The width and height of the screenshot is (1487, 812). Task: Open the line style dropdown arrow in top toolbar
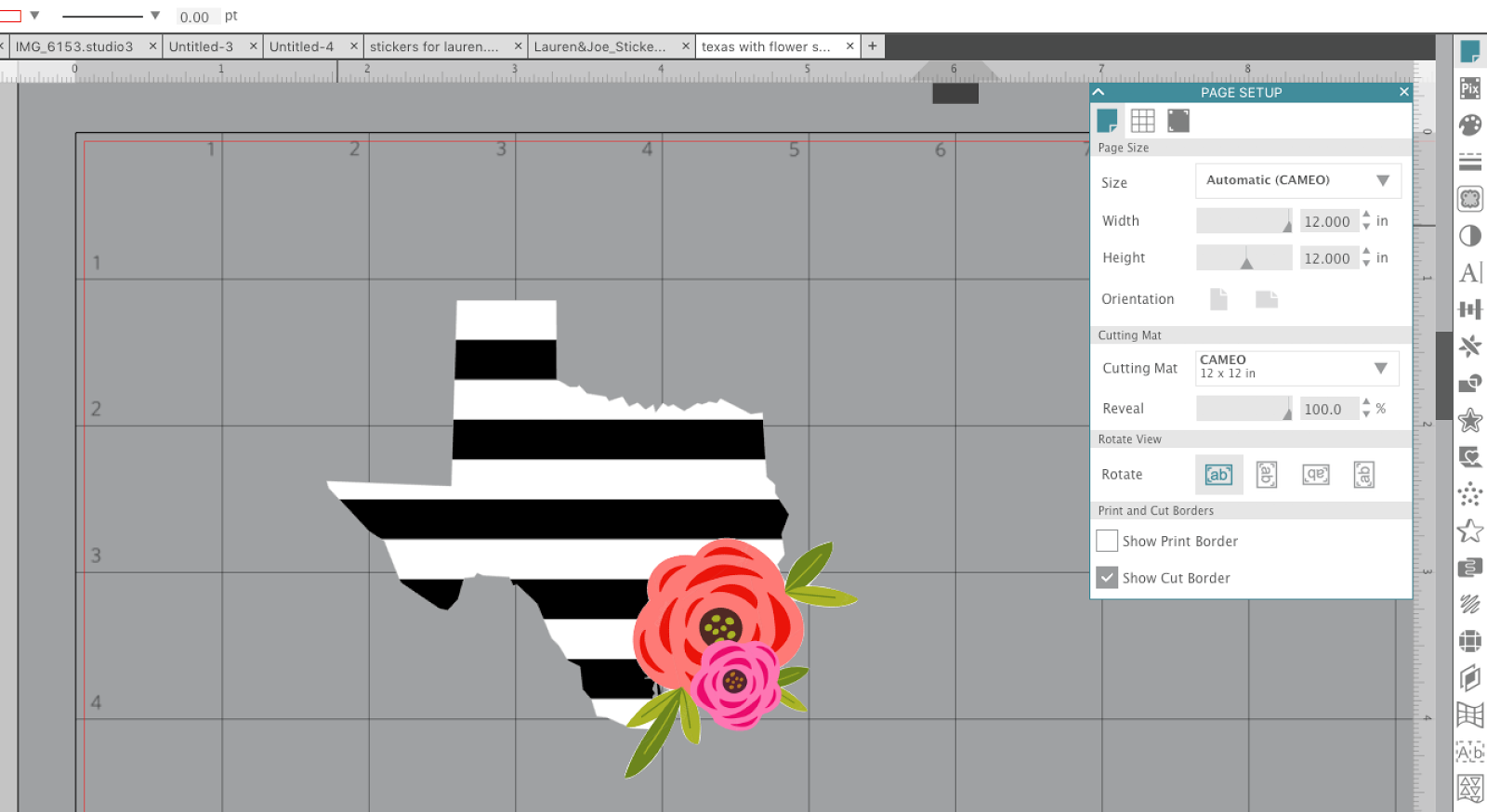tap(155, 16)
